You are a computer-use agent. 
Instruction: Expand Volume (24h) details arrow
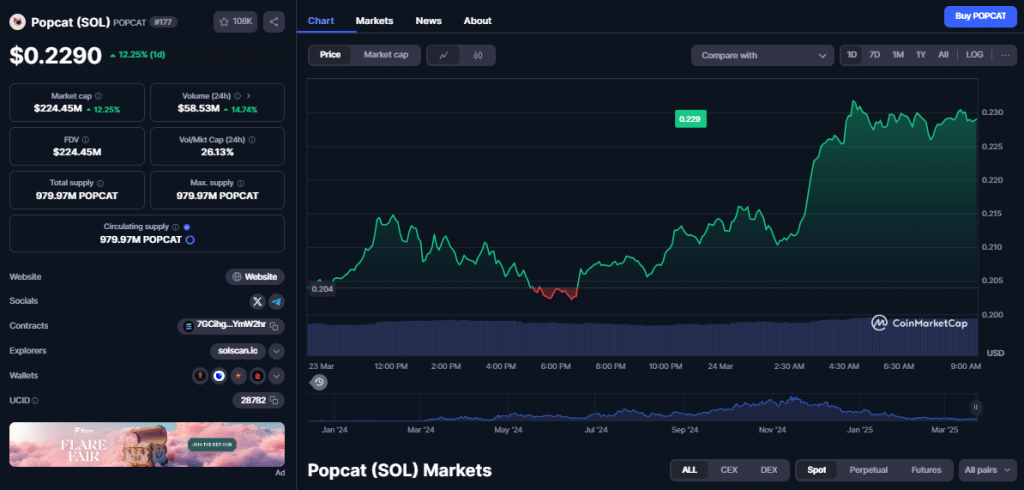pyautogui.click(x=249, y=95)
